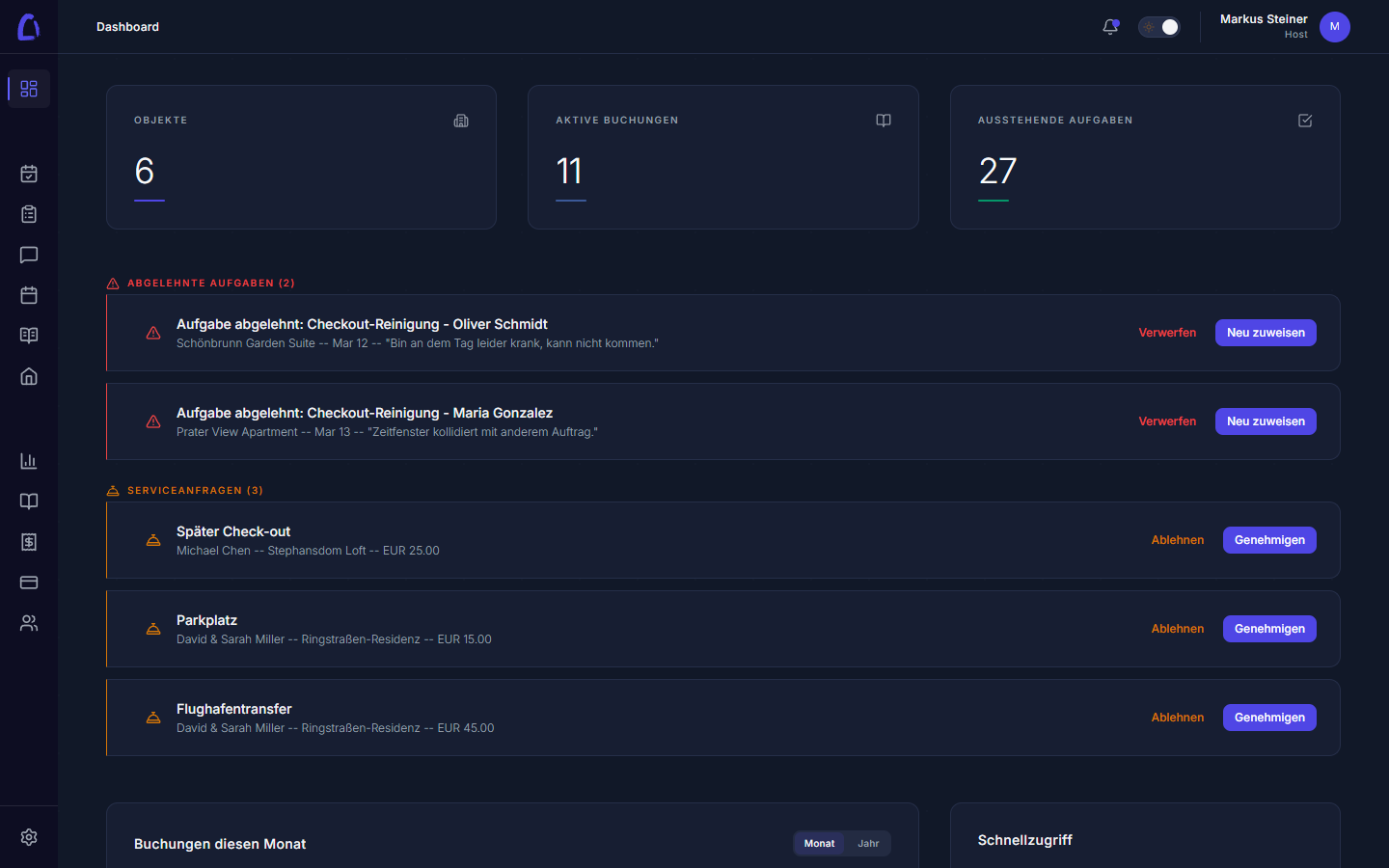This screenshot has height=868, width=1389.
Task: Open the chat messages icon in sidebar
Action: pyautogui.click(x=28, y=255)
